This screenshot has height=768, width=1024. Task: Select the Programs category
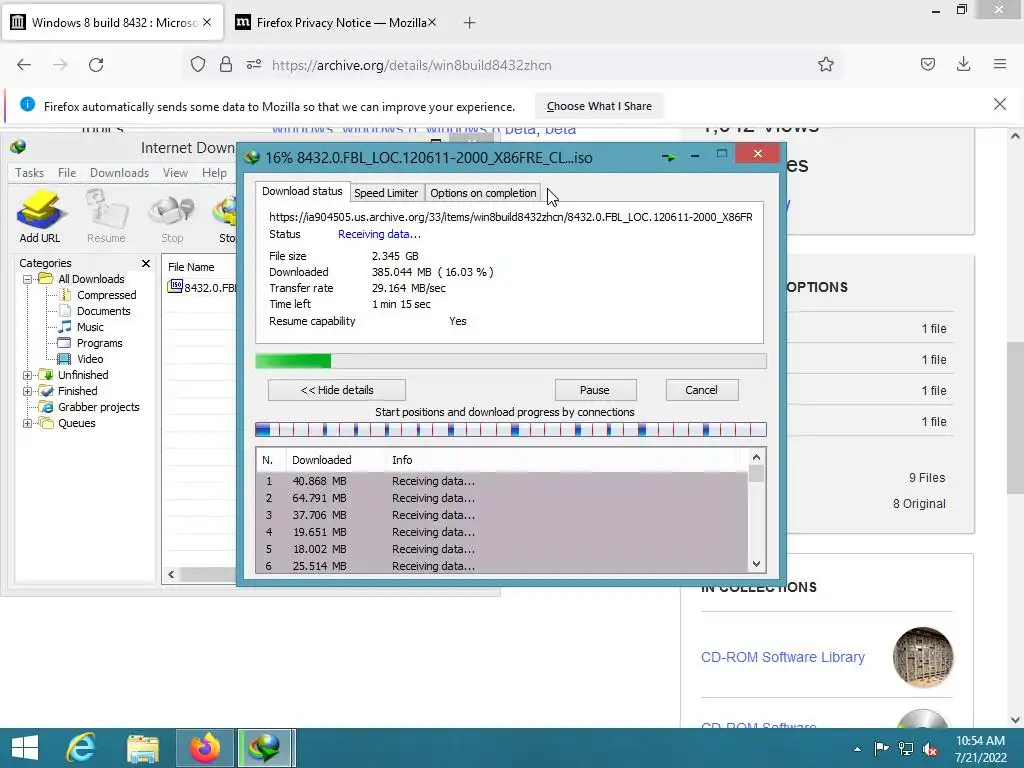tap(99, 343)
